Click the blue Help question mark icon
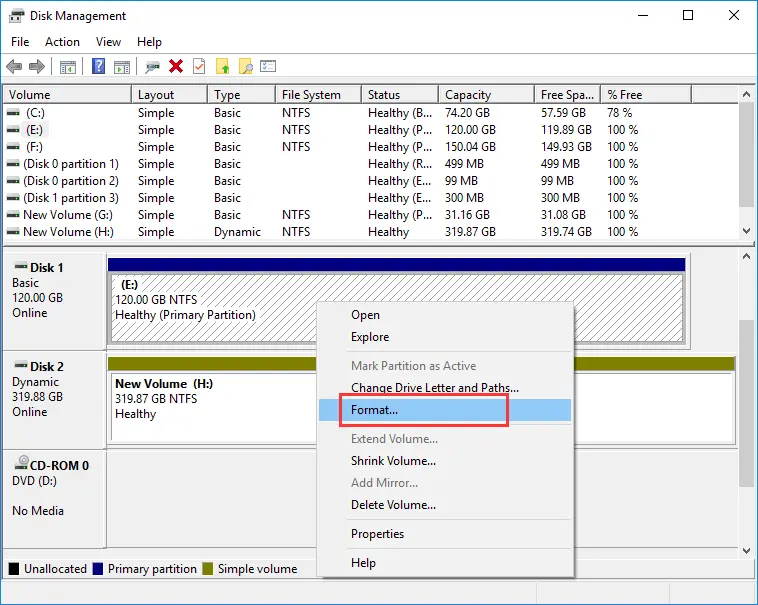Image resolution: width=758 pixels, height=605 pixels. 99,67
